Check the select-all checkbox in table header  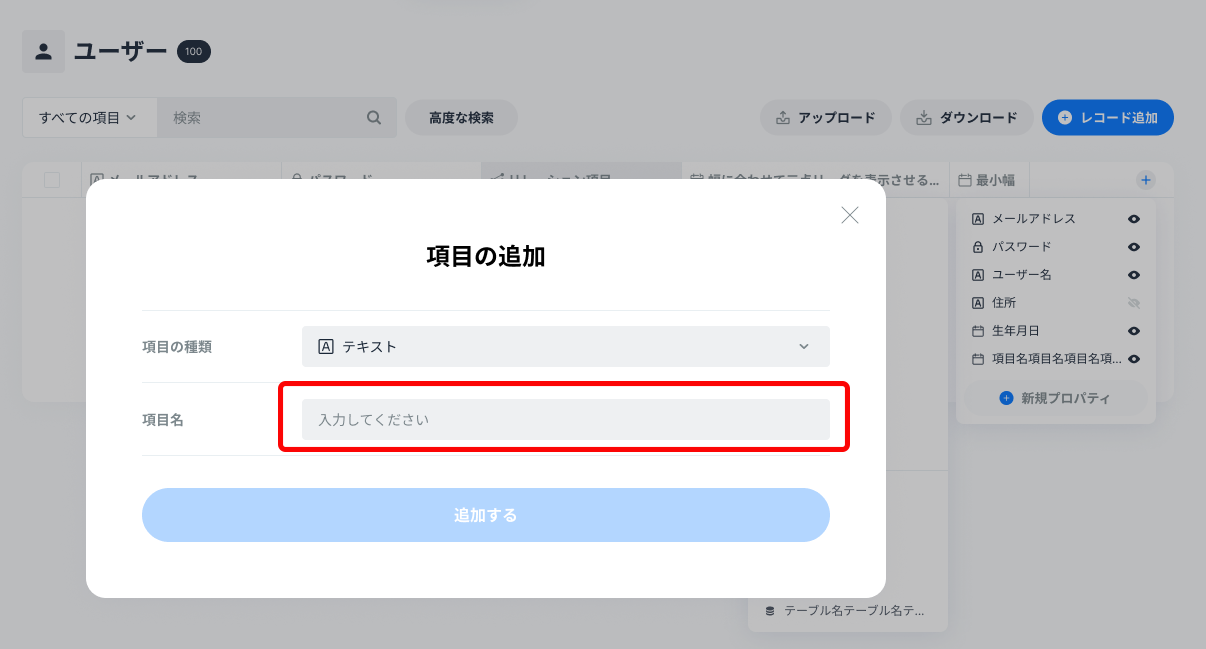click(52, 180)
